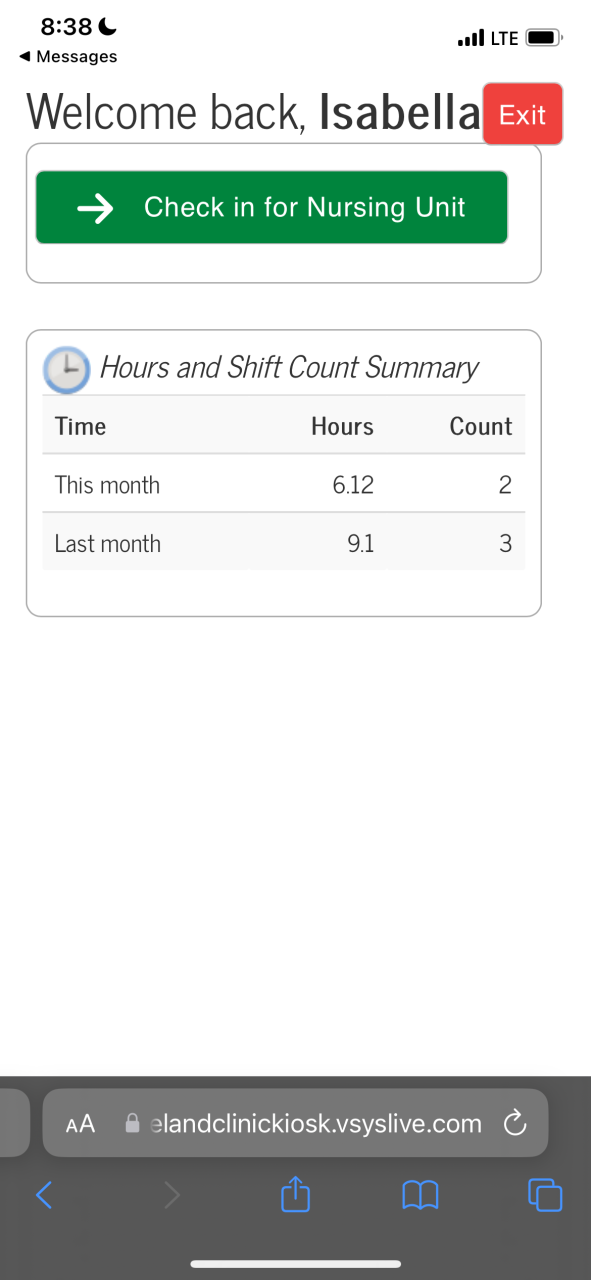This screenshot has height=1280, width=591.
Task: Click the blue clock icon
Action: coord(67,369)
